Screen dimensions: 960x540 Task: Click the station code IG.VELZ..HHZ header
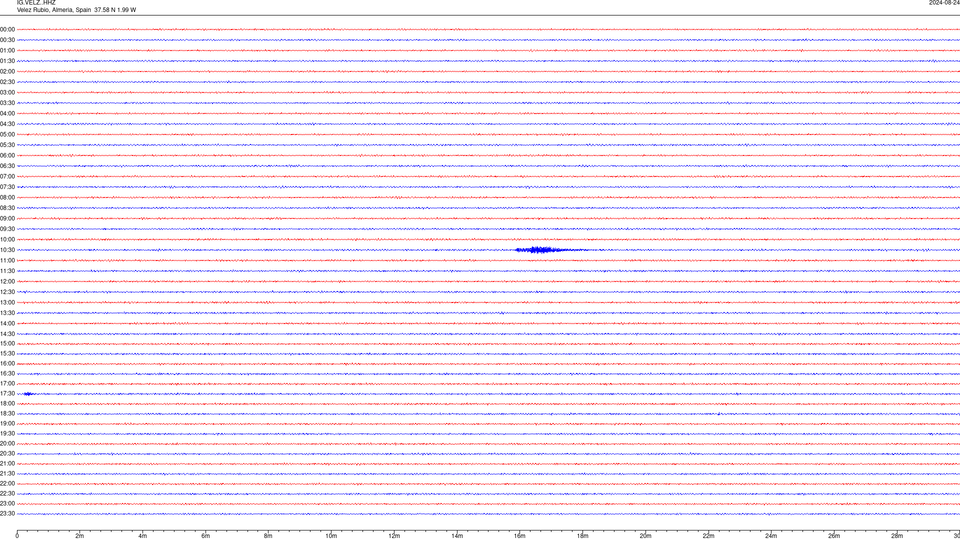tap(36, 2)
